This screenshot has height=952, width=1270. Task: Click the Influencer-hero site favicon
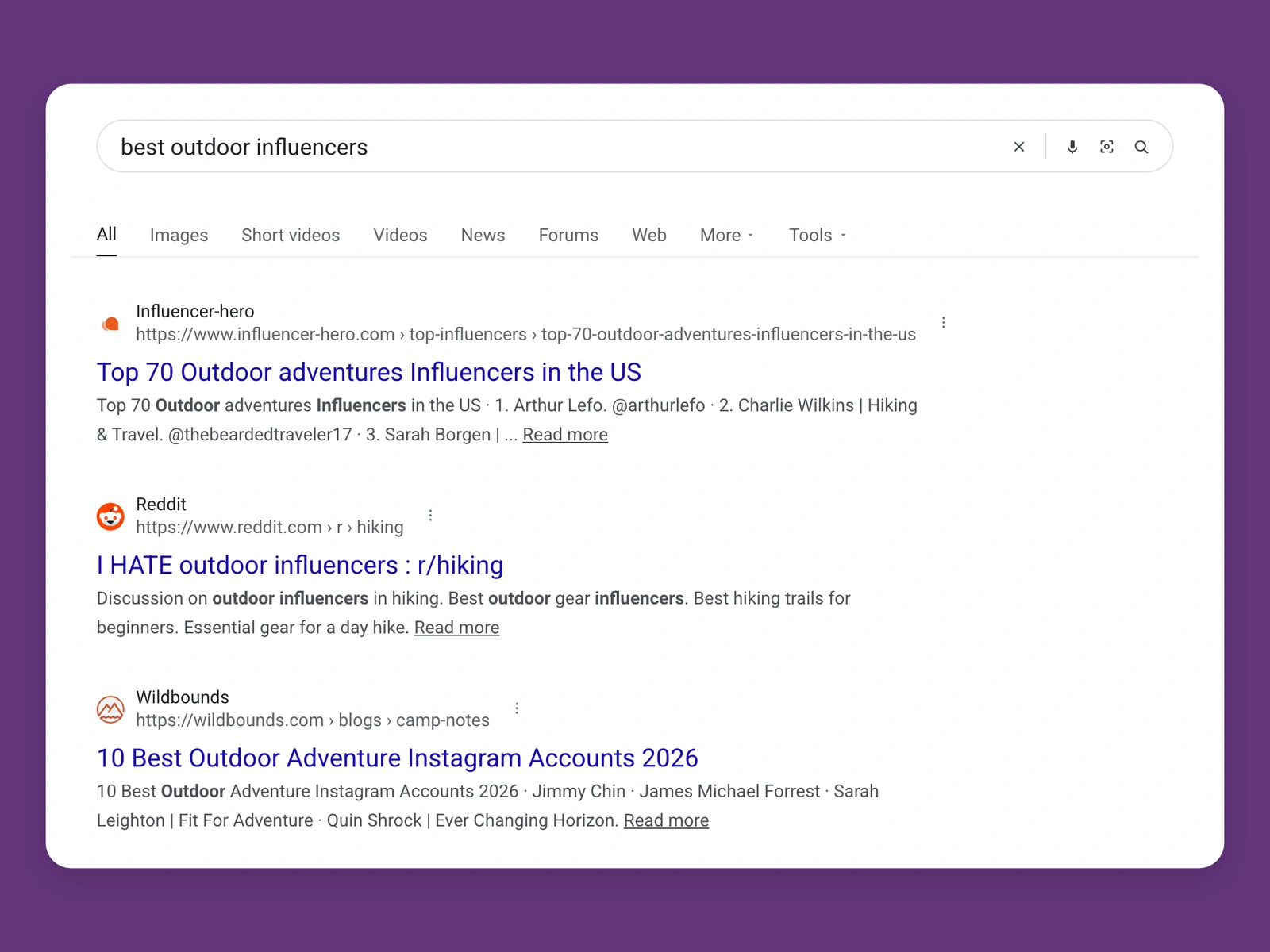[x=110, y=324]
